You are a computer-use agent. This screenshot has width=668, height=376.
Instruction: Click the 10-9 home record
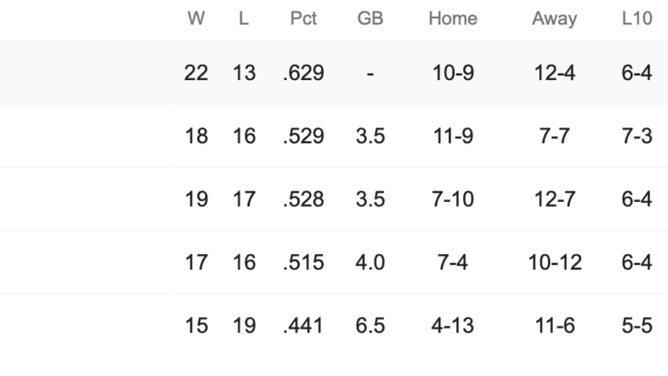[453, 73]
